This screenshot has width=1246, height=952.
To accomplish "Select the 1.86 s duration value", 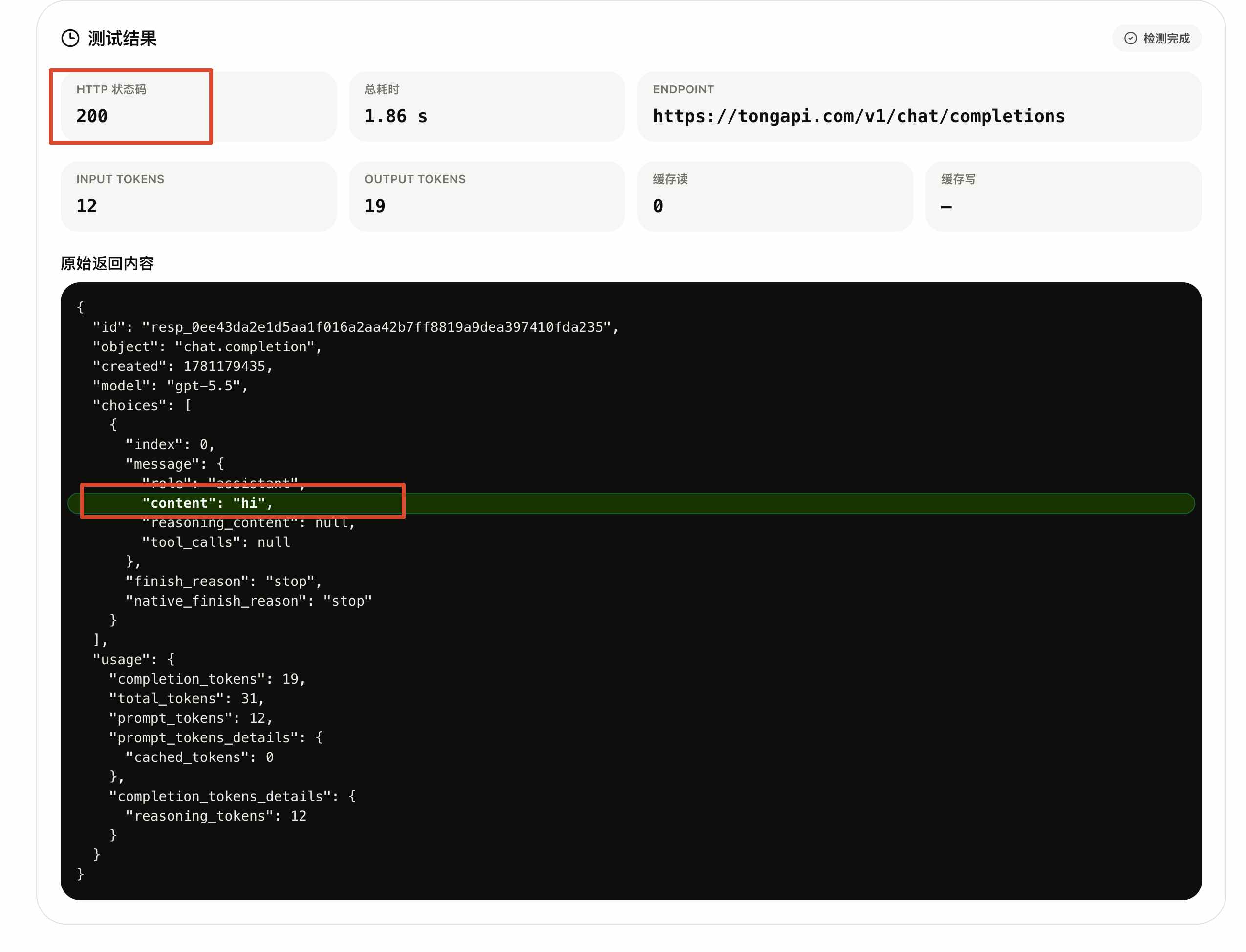I will point(395,116).
